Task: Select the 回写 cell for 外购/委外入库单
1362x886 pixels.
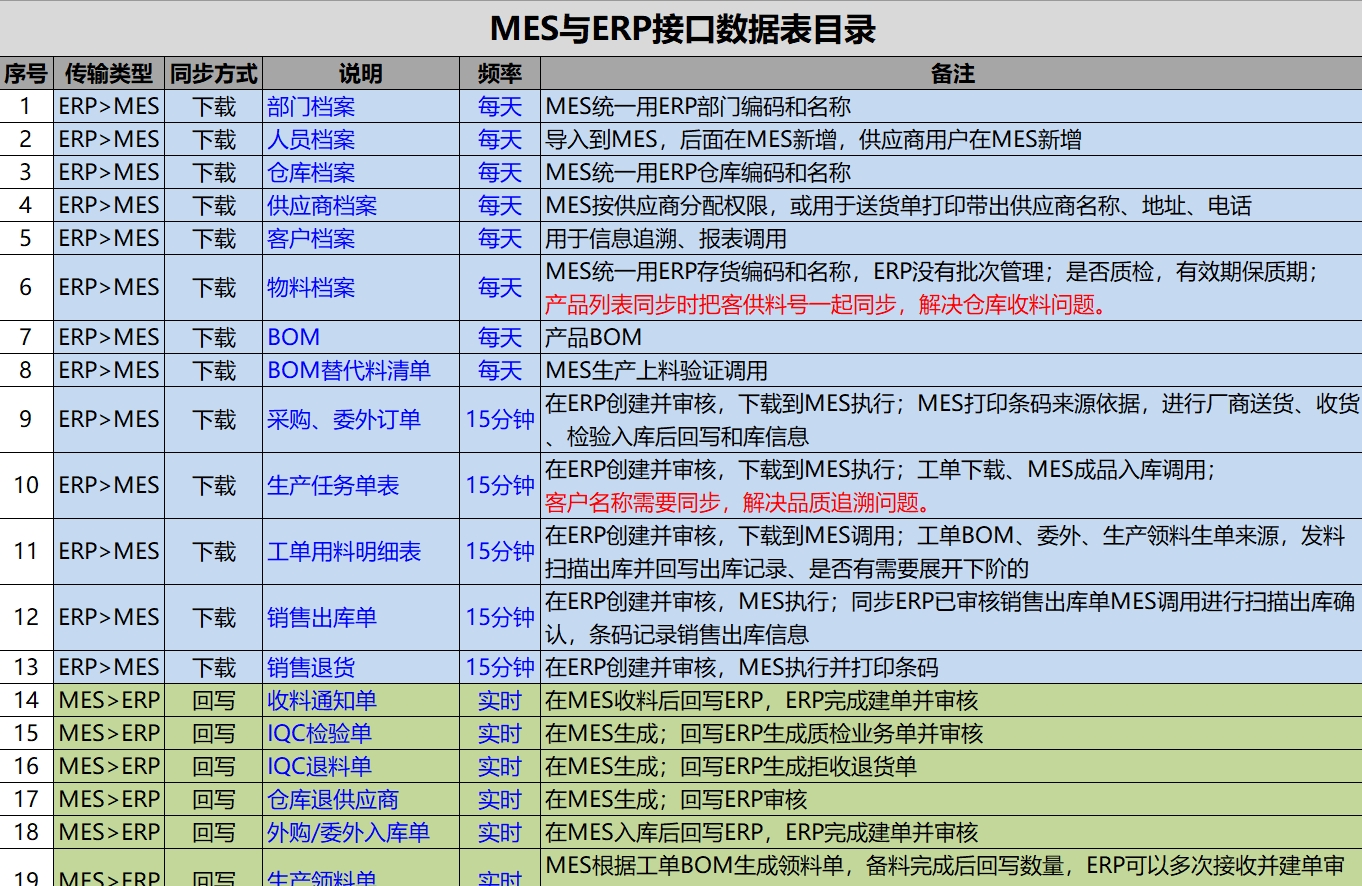Action: coord(213,832)
